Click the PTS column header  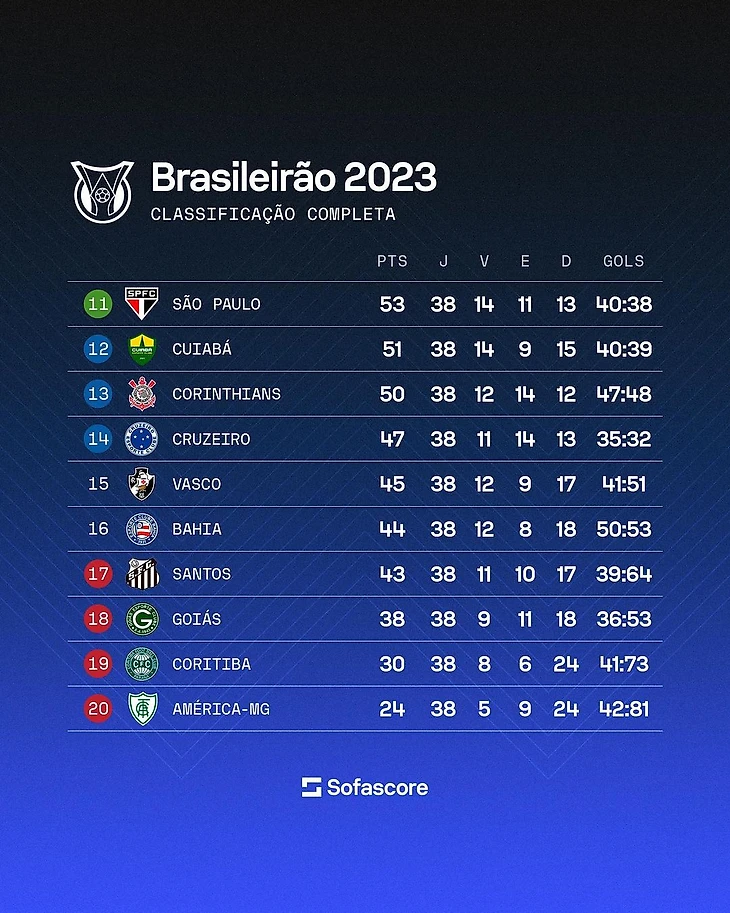pyautogui.click(x=392, y=261)
